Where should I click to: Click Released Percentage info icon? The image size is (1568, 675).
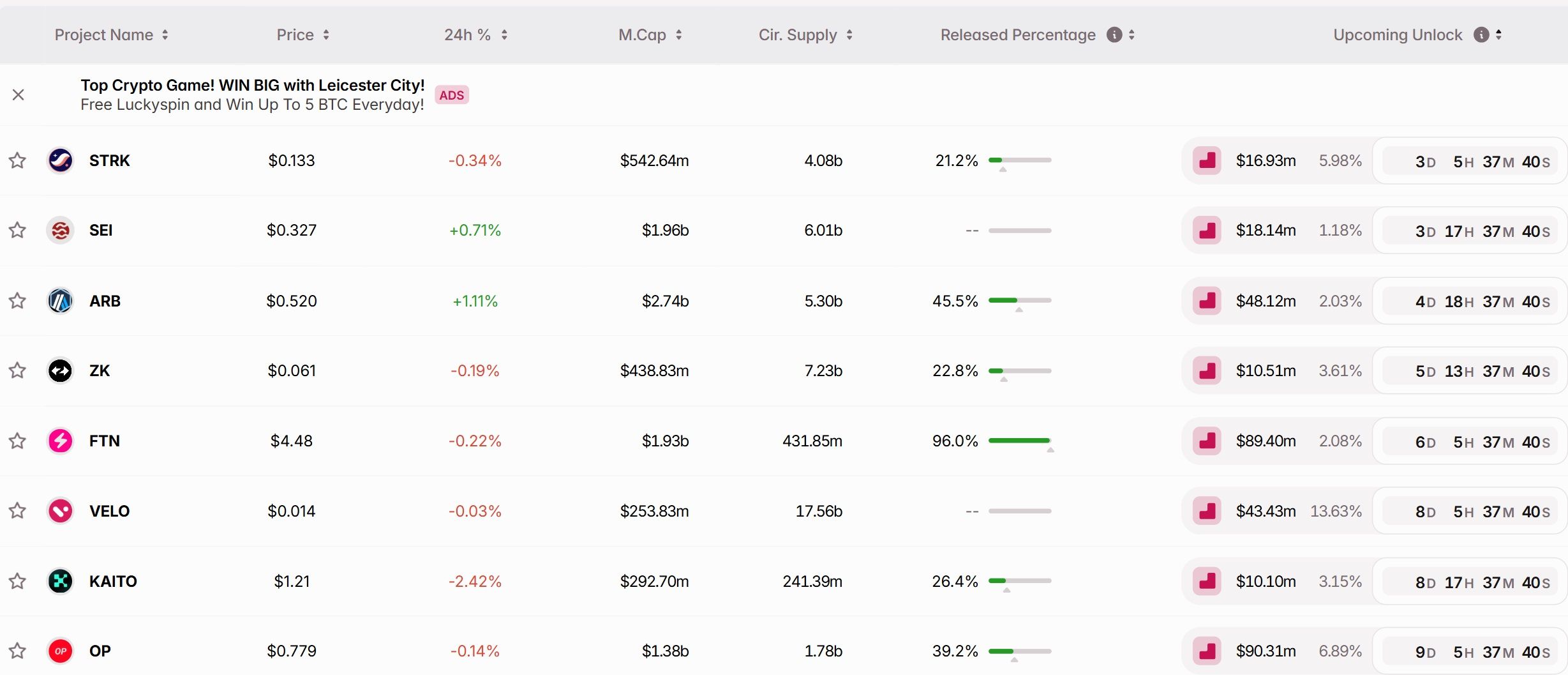(x=1114, y=35)
